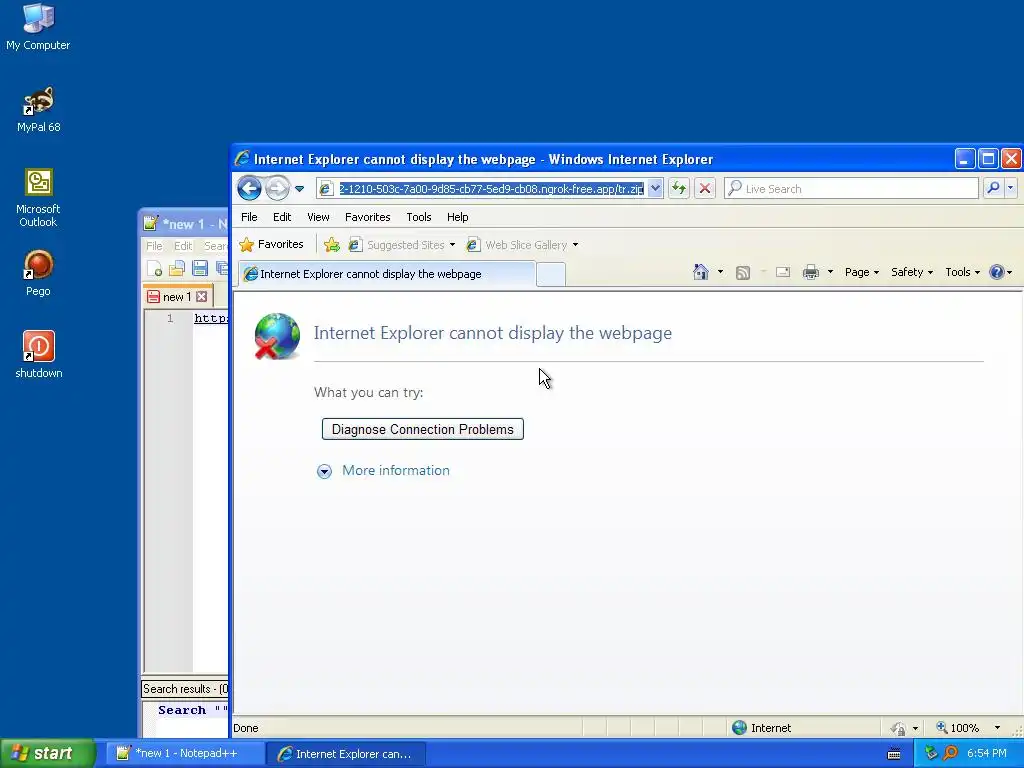Open the IE Edit menu
This screenshot has height=768, width=1024.
point(282,217)
